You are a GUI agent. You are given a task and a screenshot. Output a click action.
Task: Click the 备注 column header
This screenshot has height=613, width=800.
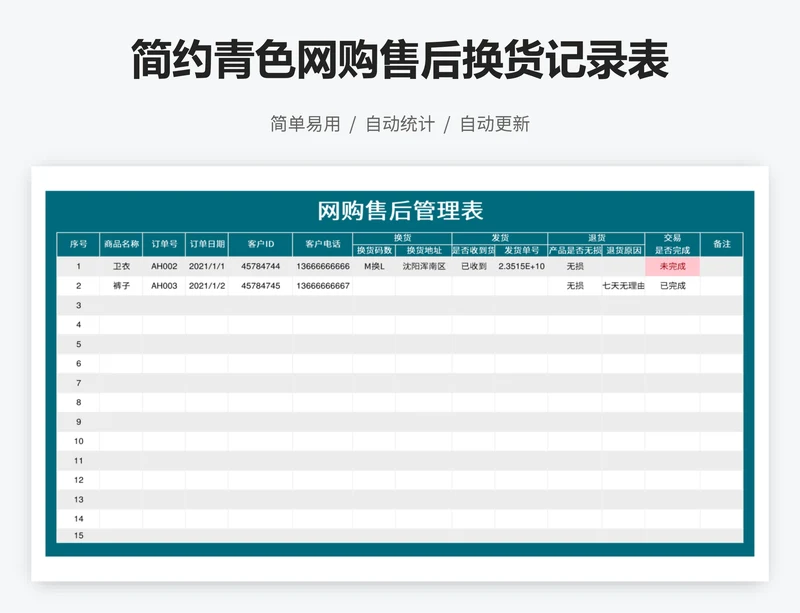coord(721,244)
